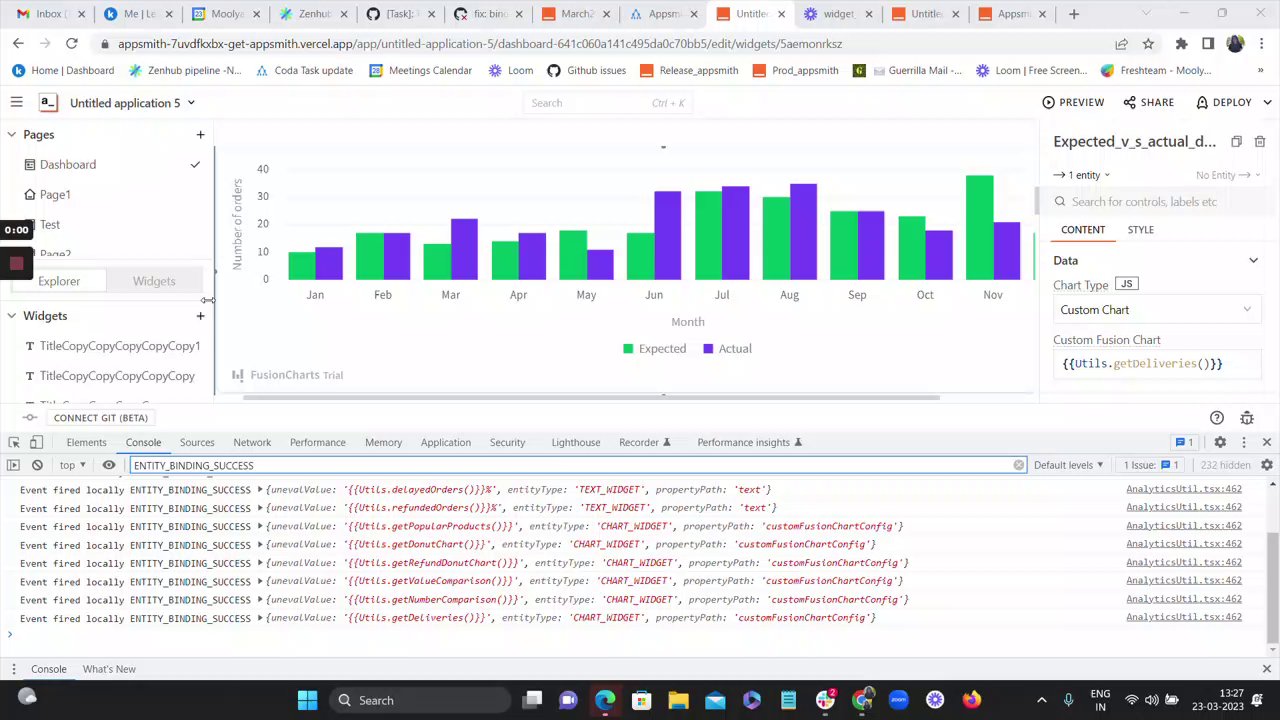Click the PREVIEW button
This screenshot has height=720, width=1280.
pos(1073,102)
